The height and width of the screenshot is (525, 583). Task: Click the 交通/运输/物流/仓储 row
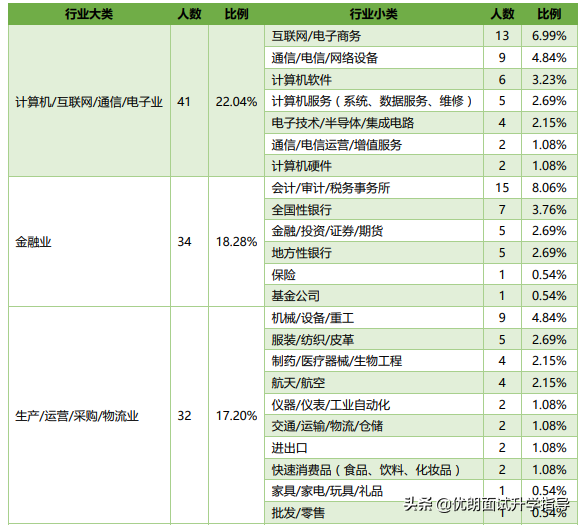[421, 426]
